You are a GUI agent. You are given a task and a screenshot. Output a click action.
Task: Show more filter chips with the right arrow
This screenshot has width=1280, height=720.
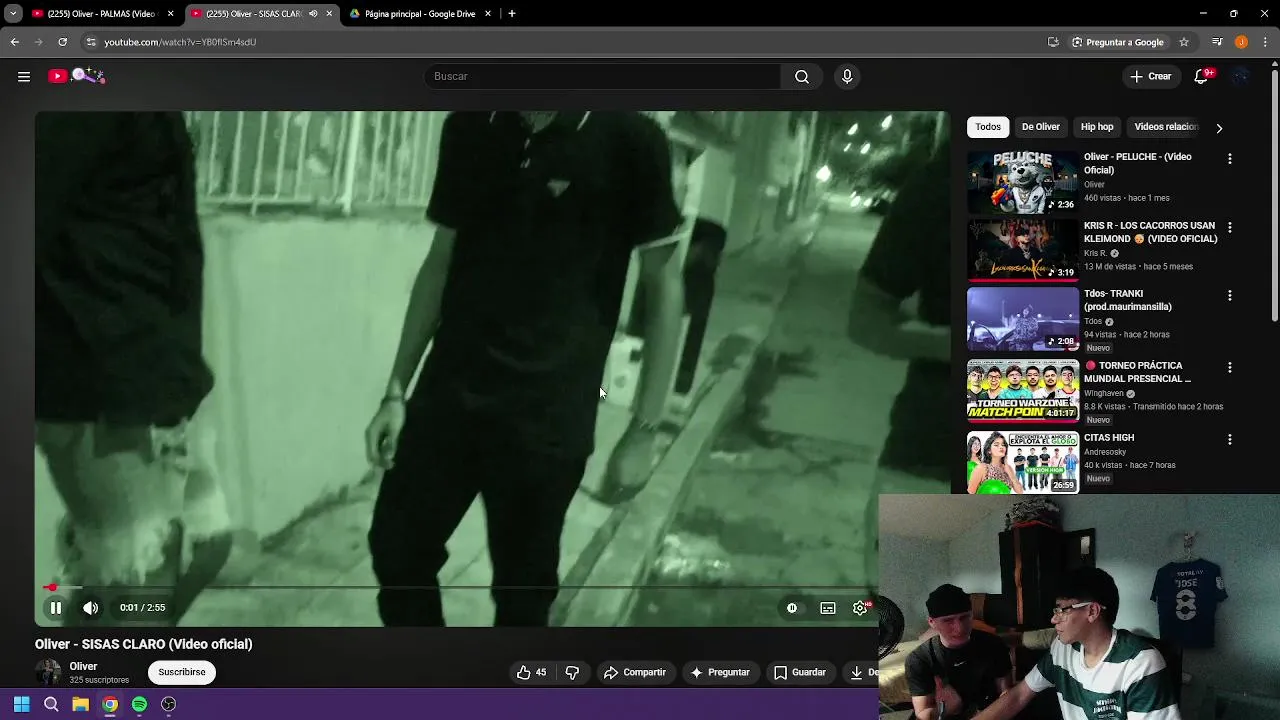tap(1219, 128)
